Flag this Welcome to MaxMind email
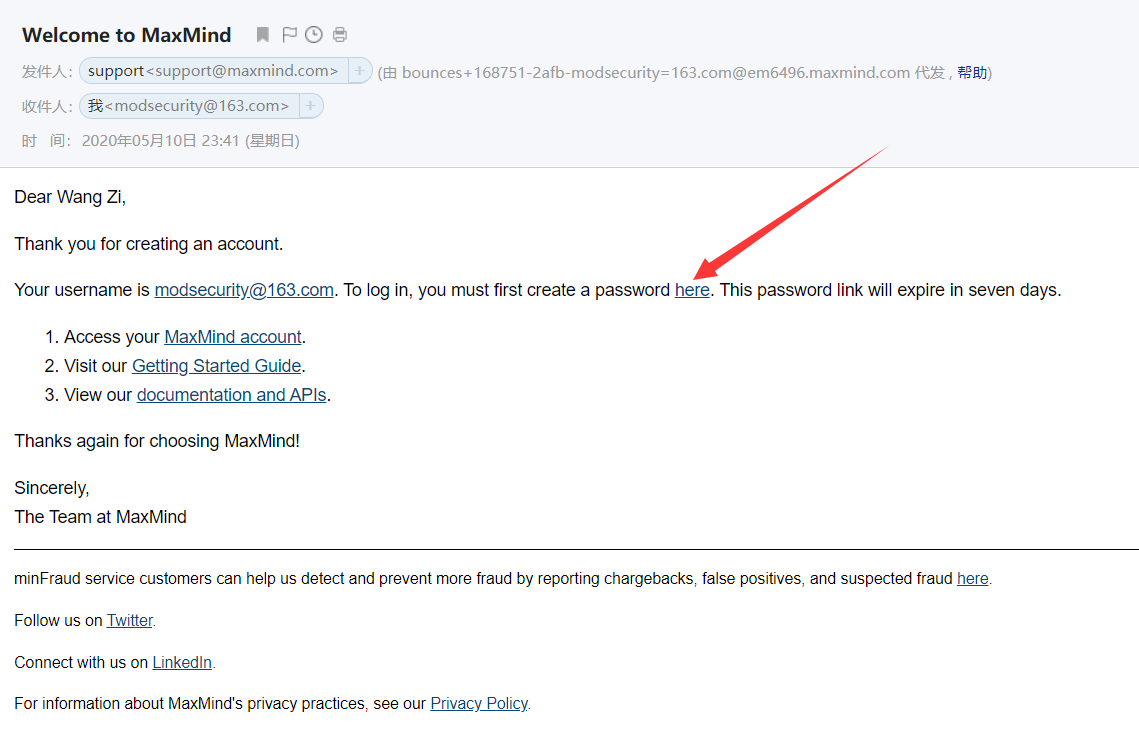The image size is (1139, 738). tap(289, 34)
